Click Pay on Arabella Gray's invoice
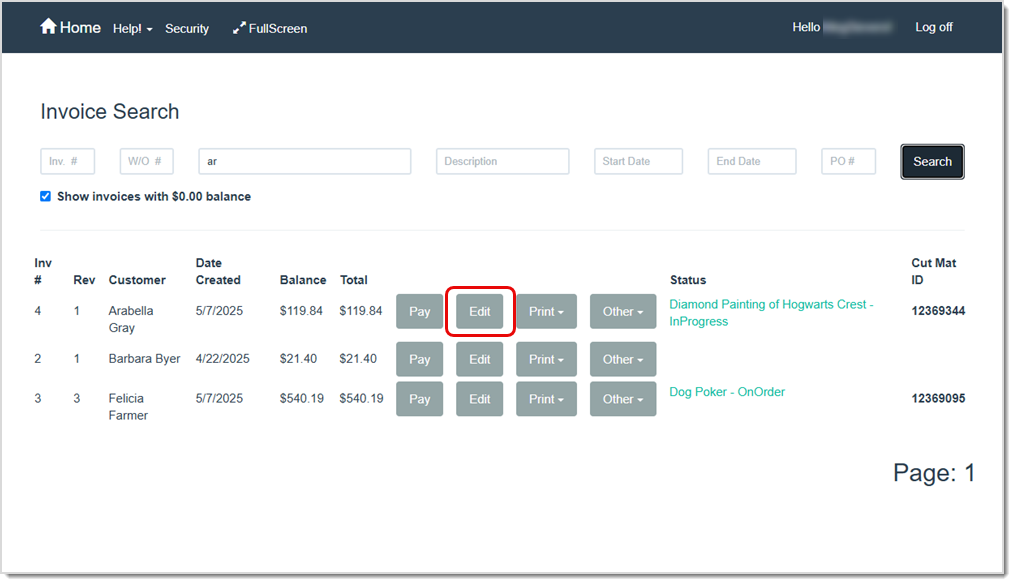1014x584 pixels. click(x=419, y=311)
